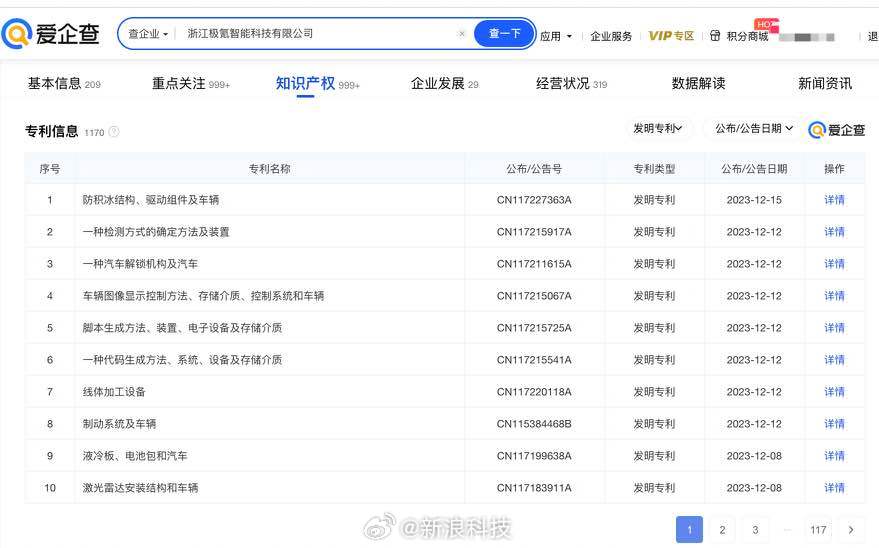Open the VIP专区 link
879x548 pixels.
[671, 36]
